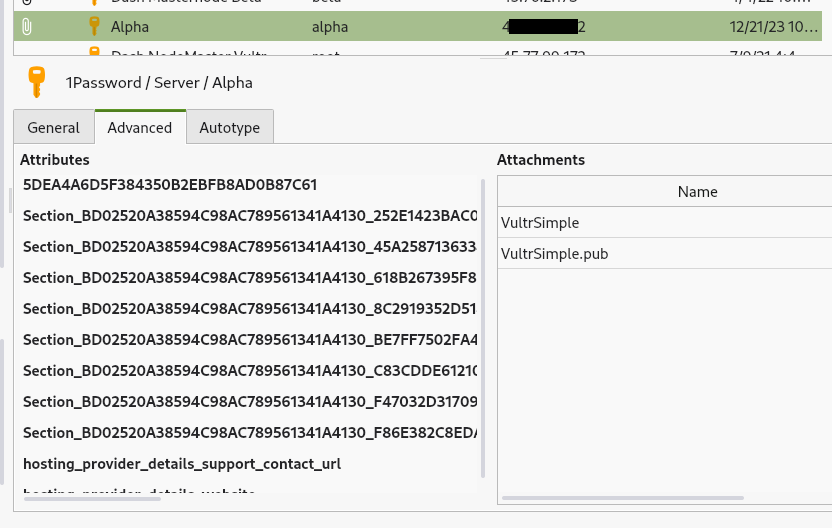Open the Autotype tab
Image resolution: width=832 pixels, height=528 pixels.
pyautogui.click(x=230, y=127)
